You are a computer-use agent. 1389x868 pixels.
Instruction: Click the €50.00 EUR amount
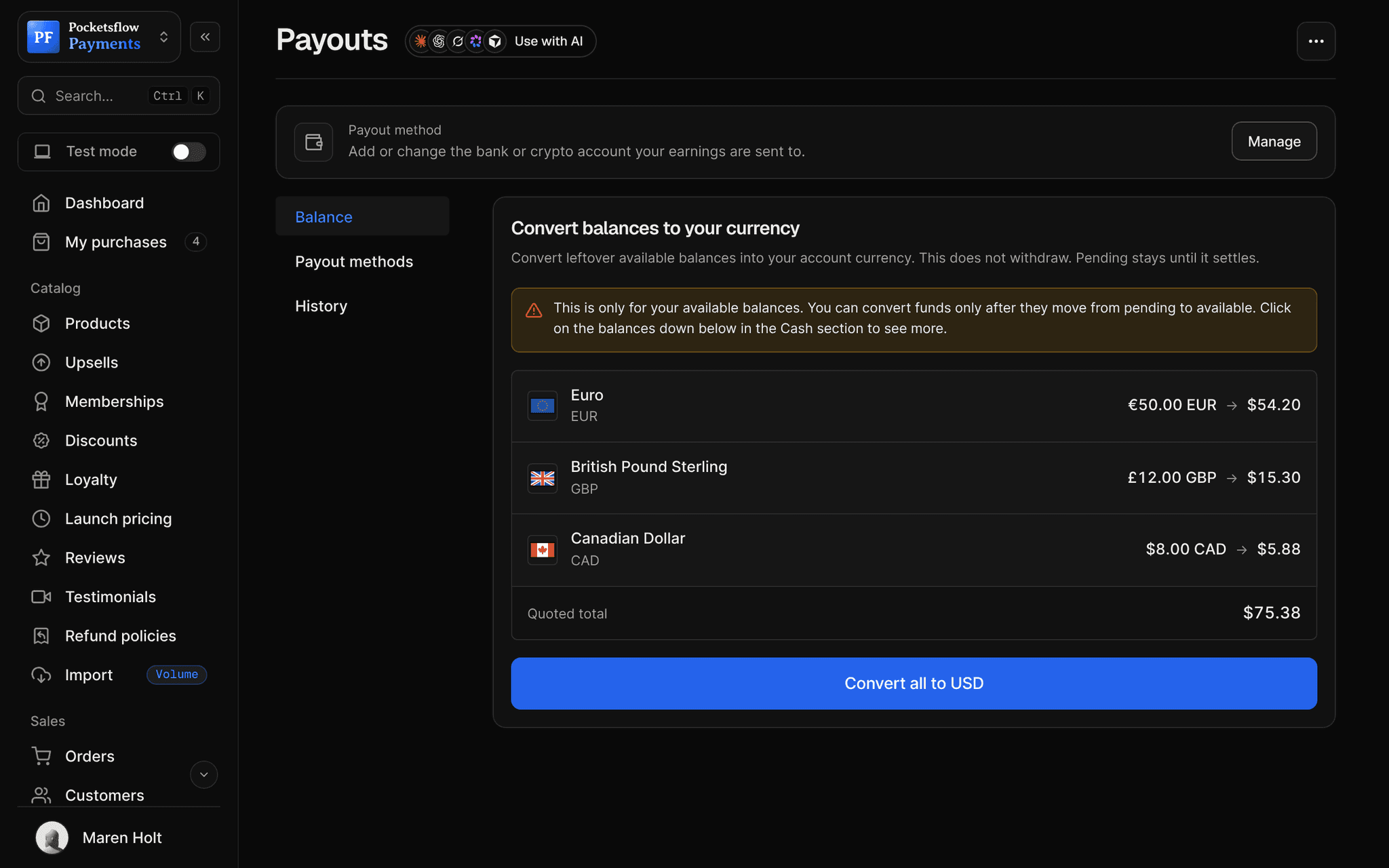tap(1171, 405)
